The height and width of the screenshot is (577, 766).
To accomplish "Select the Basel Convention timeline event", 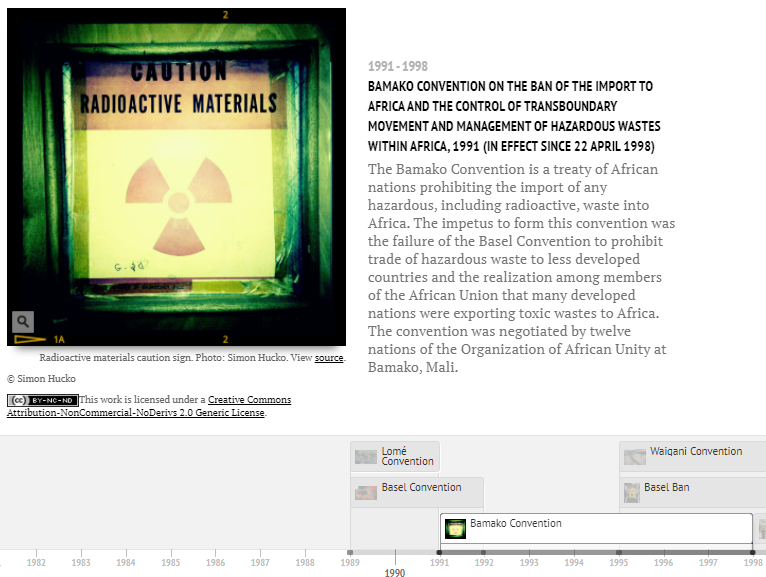I will pyautogui.click(x=417, y=492).
